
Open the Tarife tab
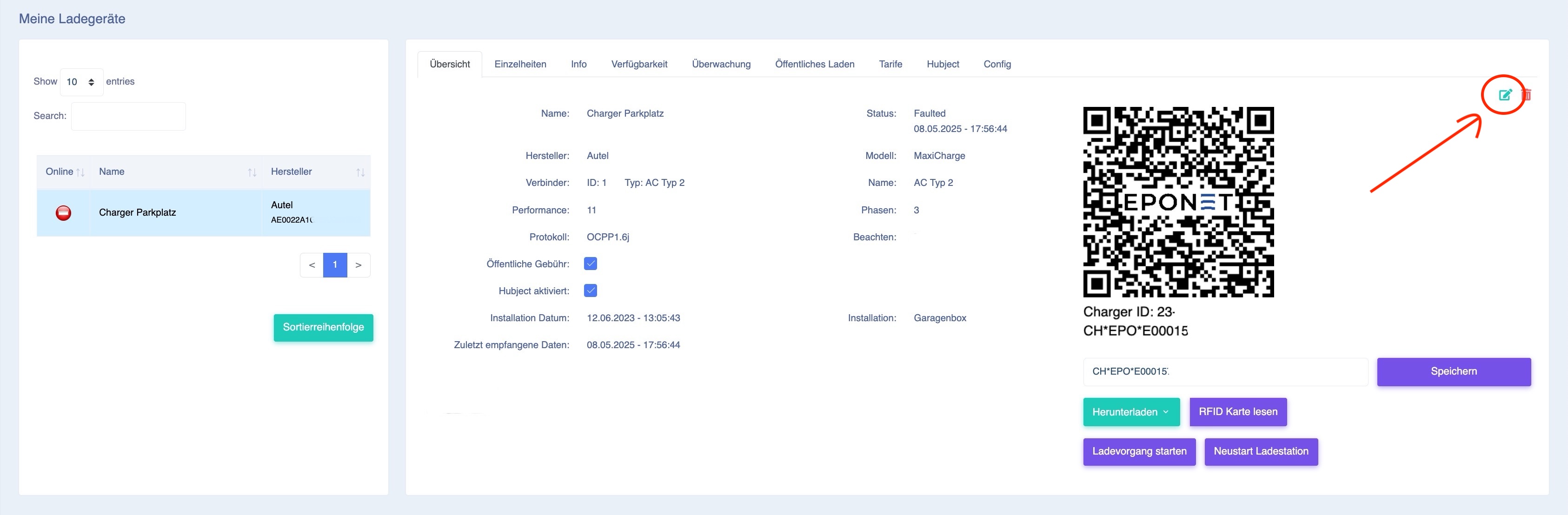click(x=890, y=64)
